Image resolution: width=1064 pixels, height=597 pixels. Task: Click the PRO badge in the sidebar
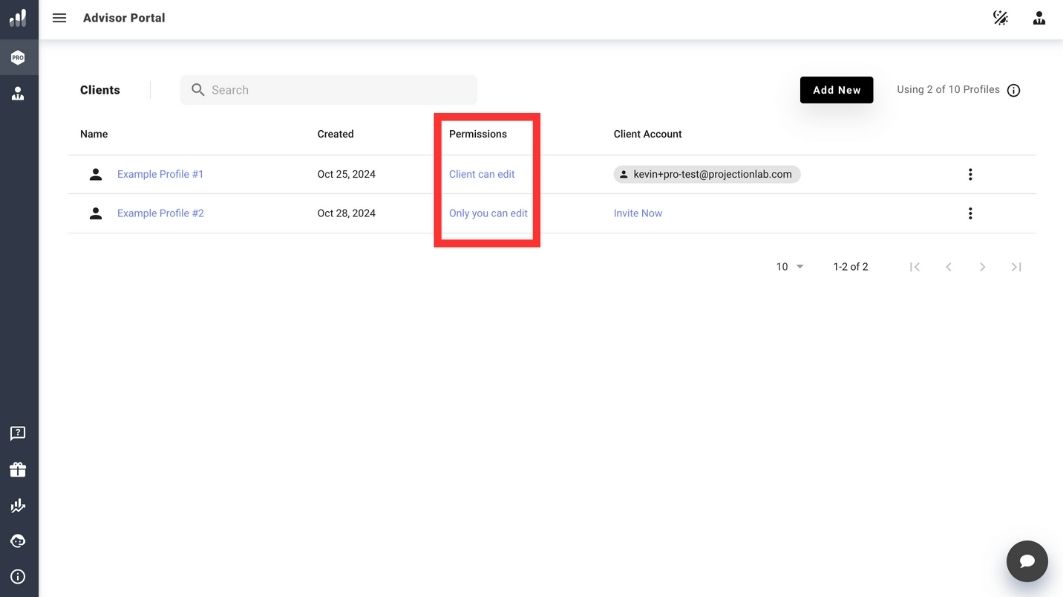(x=17, y=56)
